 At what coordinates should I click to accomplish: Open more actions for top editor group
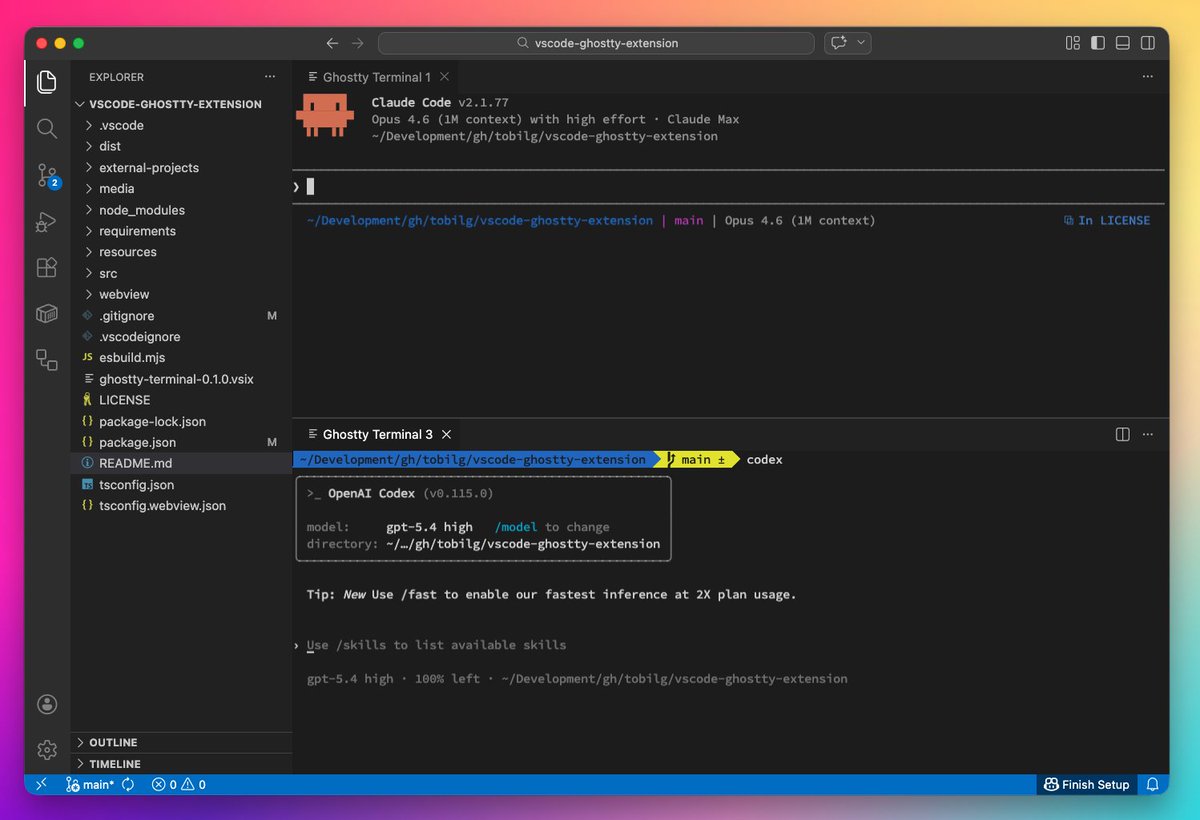tap(1148, 77)
